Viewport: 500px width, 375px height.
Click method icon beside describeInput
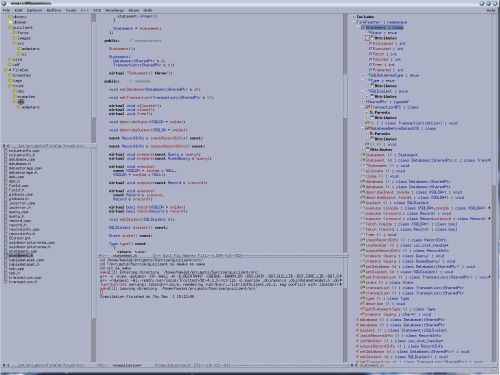(363, 192)
